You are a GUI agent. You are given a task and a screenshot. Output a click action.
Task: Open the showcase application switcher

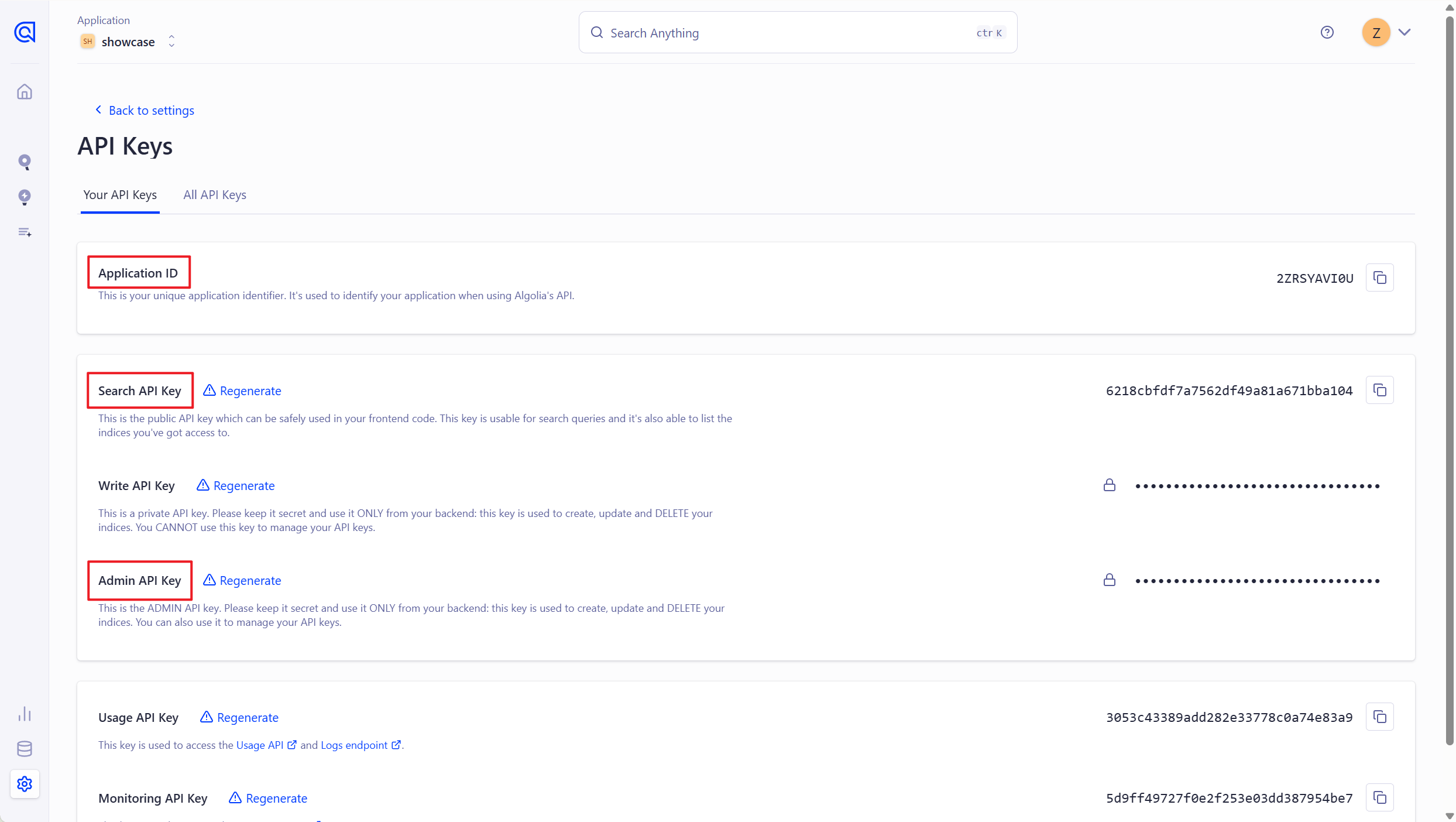pyautogui.click(x=128, y=42)
